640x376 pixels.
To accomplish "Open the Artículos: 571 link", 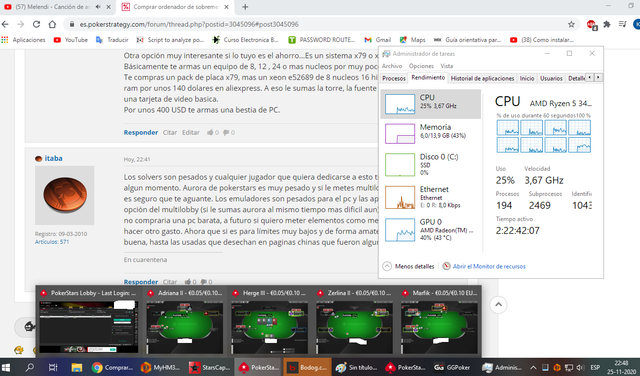I will (x=52, y=242).
